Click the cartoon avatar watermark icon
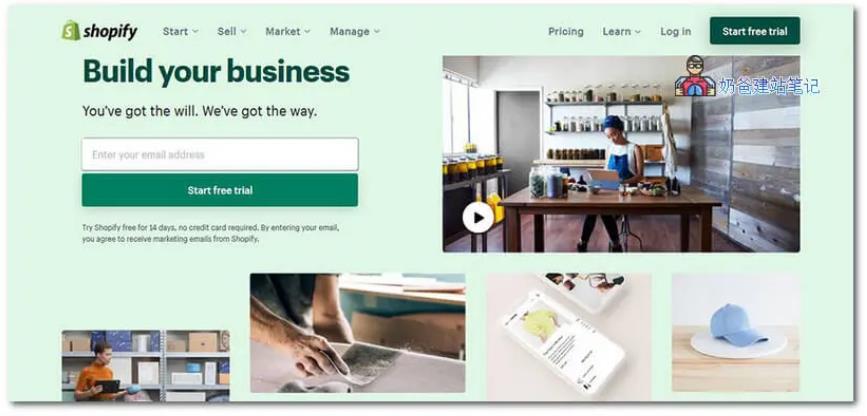The height and width of the screenshot is (416, 867). (x=694, y=76)
